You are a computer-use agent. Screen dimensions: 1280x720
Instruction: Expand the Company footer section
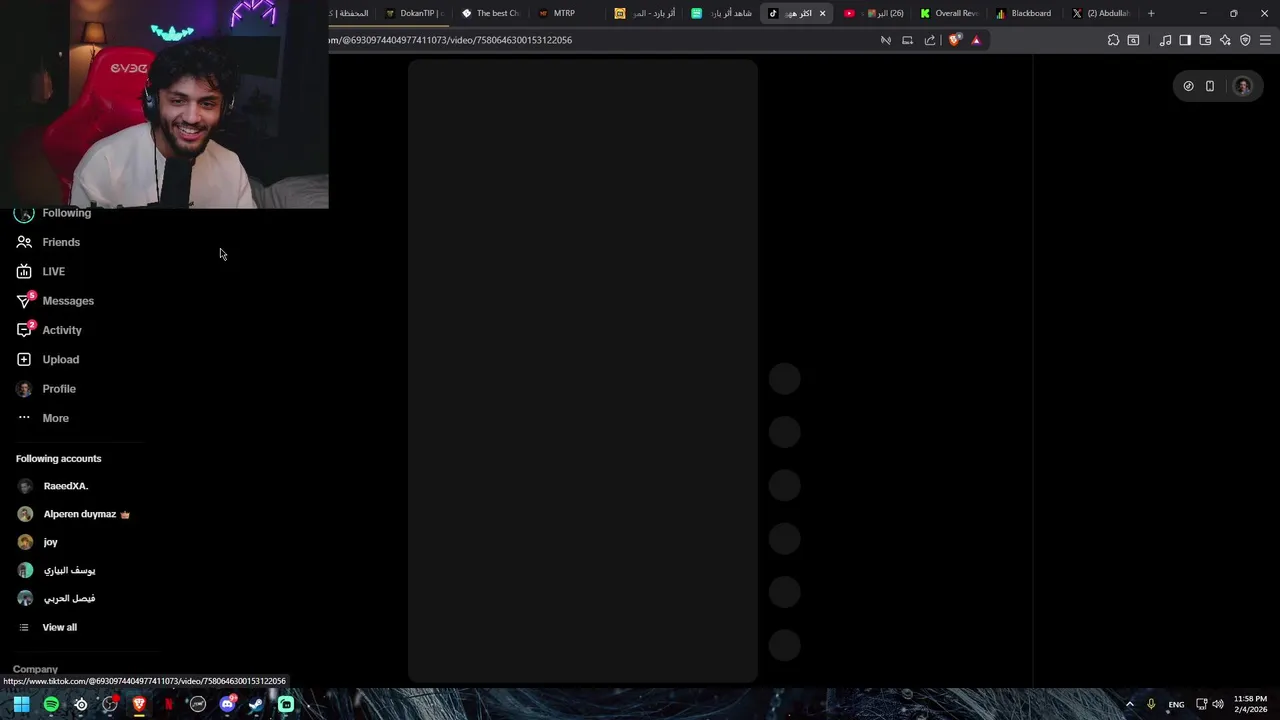point(35,669)
